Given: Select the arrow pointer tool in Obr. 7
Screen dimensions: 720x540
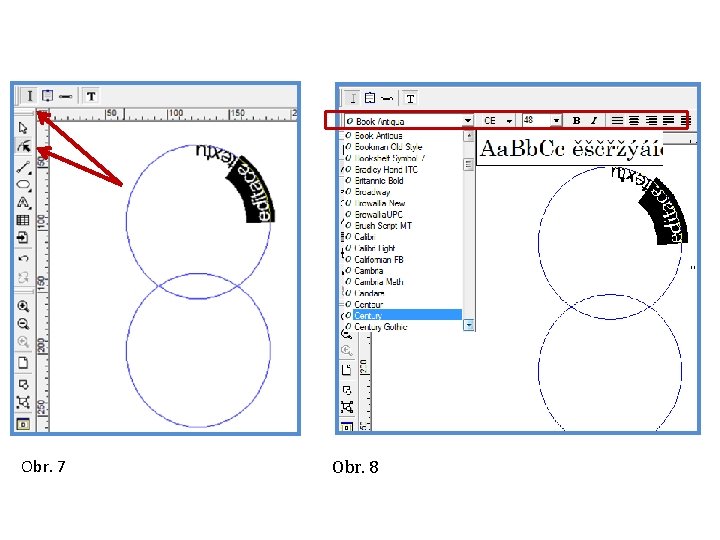Looking at the screenshot, I should [23, 127].
